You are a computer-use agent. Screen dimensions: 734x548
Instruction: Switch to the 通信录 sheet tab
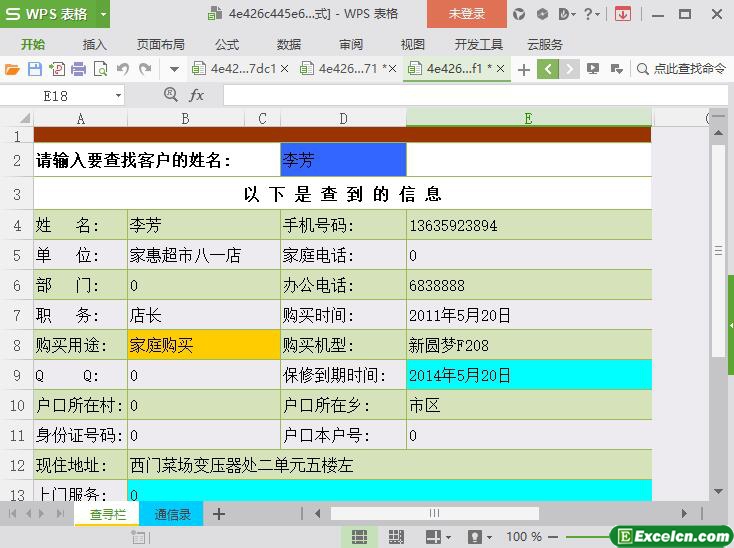tap(173, 514)
